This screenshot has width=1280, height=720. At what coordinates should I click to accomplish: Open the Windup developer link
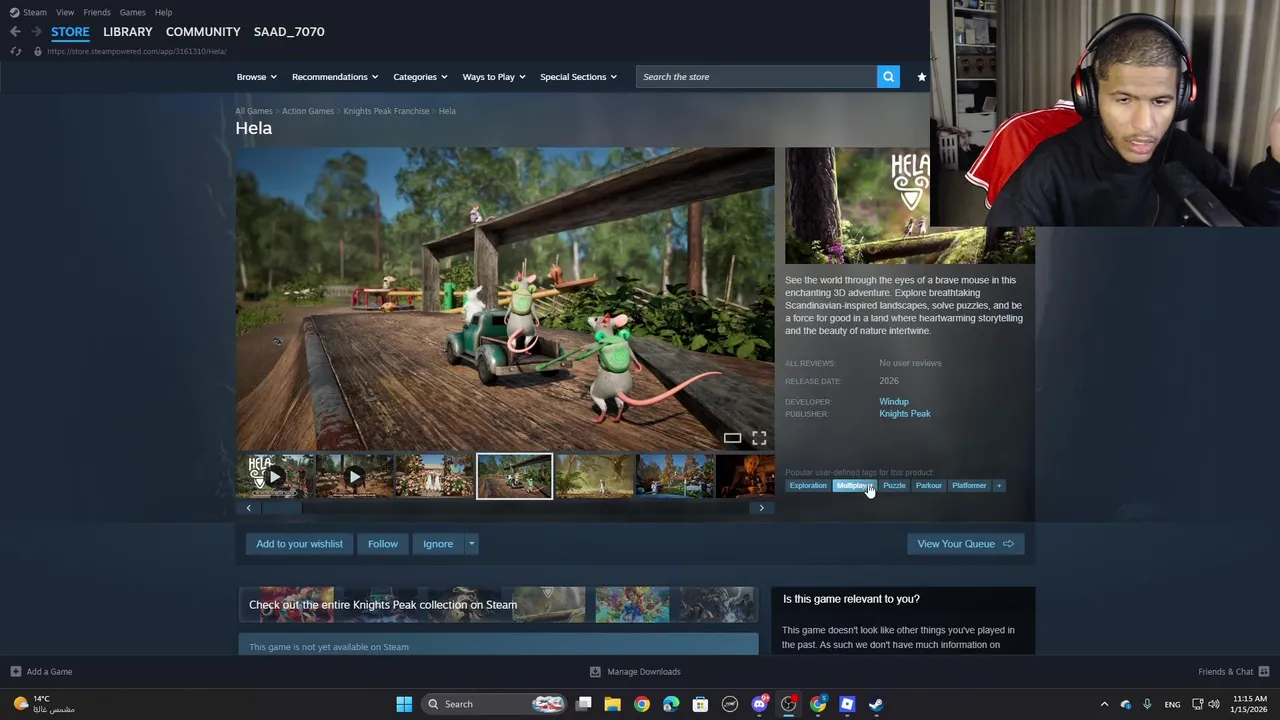[894, 402]
